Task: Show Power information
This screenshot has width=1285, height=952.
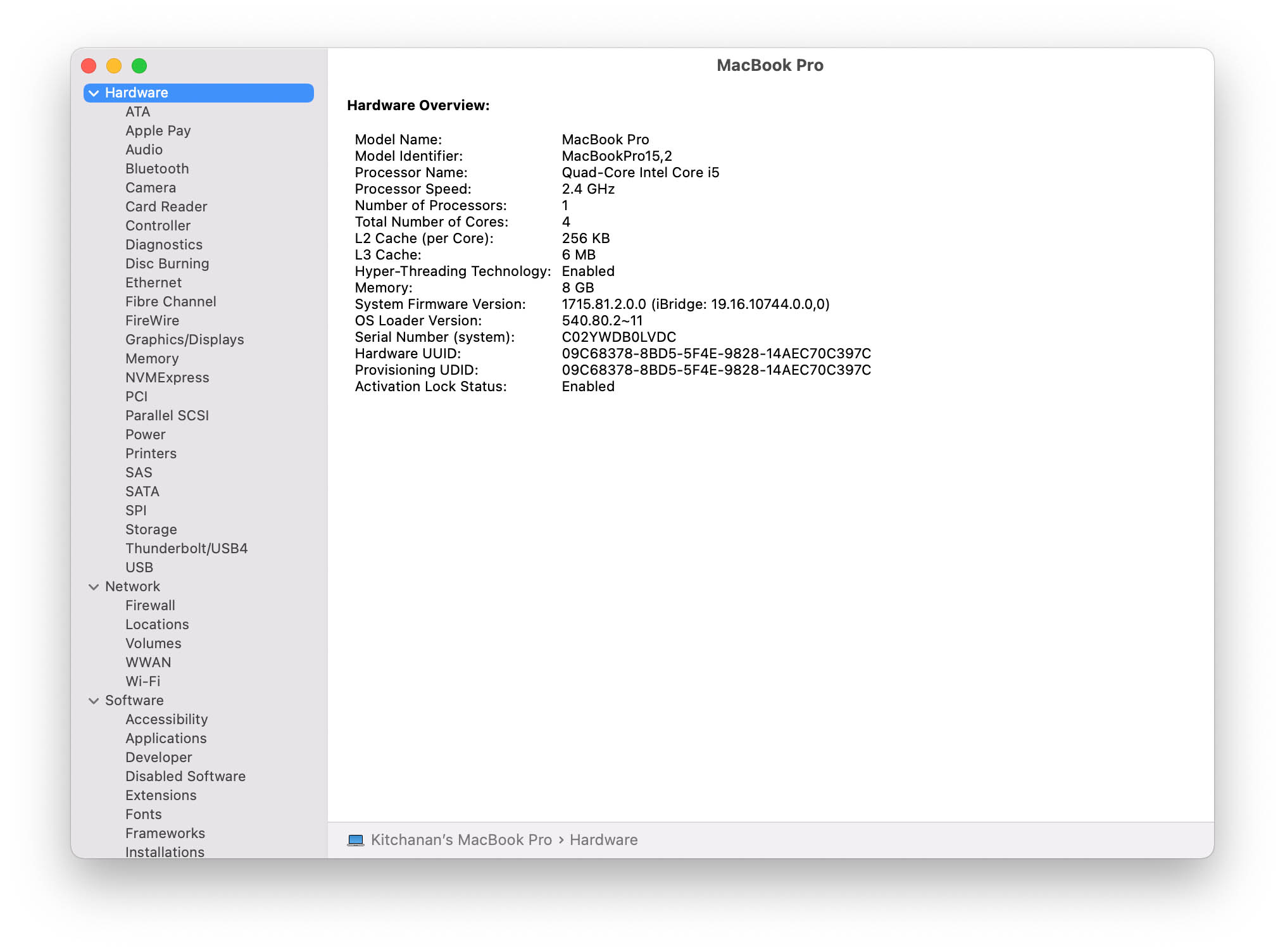Action: (x=145, y=435)
